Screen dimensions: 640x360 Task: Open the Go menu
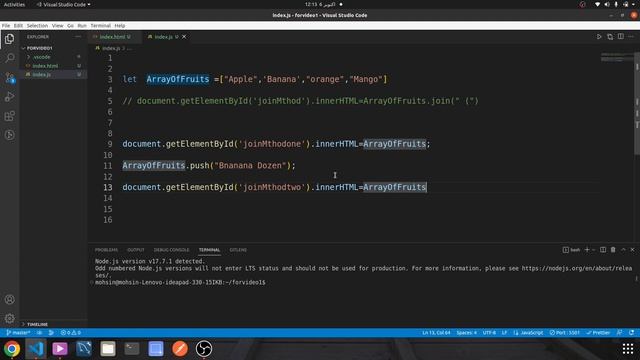pyautogui.click(x=70, y=25)
